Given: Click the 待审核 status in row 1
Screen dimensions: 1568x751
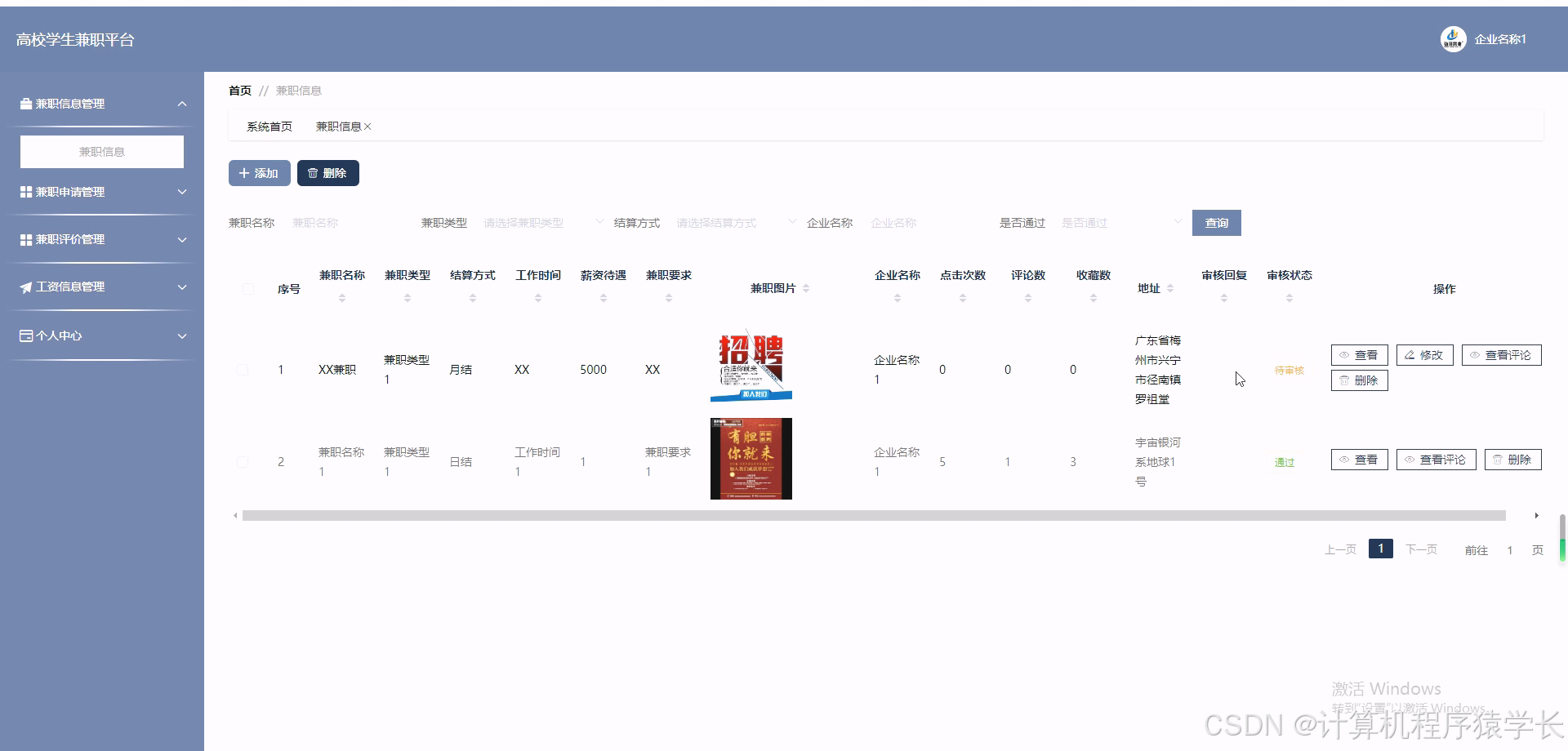Looking at the screenshot, I should click(1290, 371).
